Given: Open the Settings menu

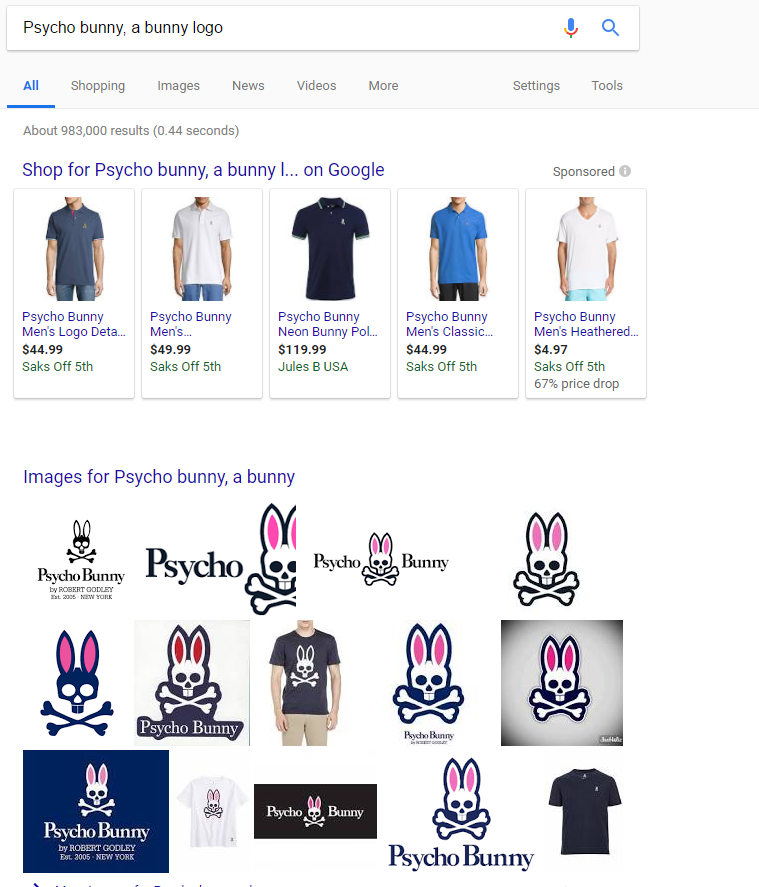Looking at the screenshot, I should pyautogui.click(x=536, y=85).
